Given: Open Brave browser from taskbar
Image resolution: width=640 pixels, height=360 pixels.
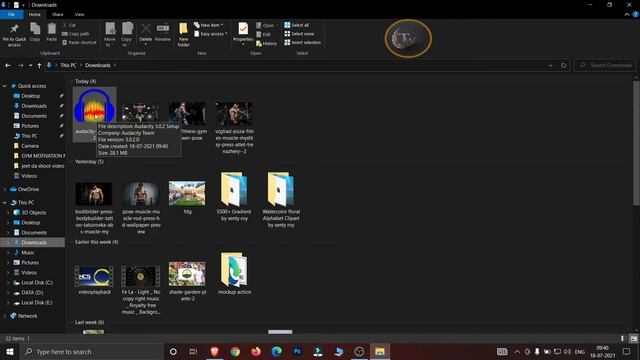Looking at the screenshot, I should pos(214,351).
